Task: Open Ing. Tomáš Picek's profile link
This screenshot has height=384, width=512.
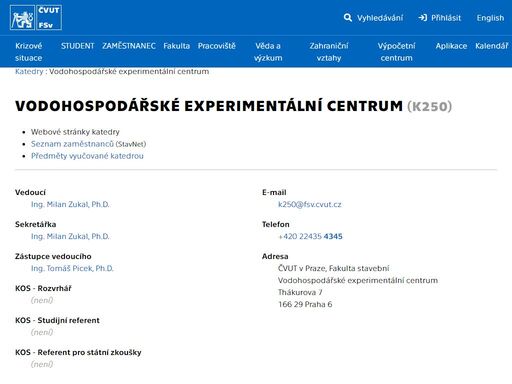Action: tap(72, 268)
